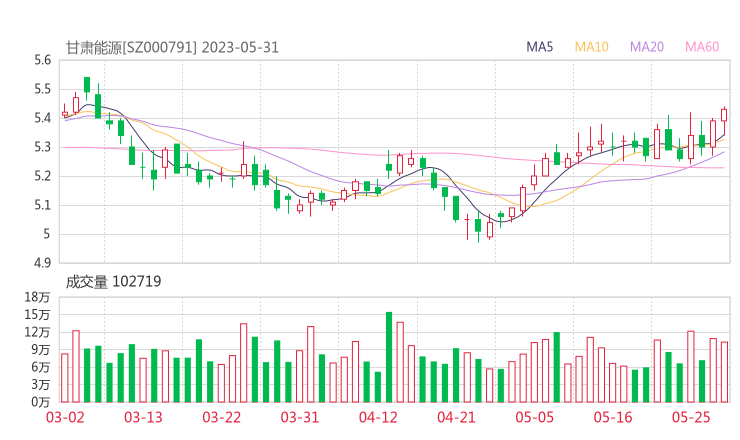The image size is (740, 440).
Task: Click the 05-16 date axis label
Action: pyautogui.click(x=613, y=417)
